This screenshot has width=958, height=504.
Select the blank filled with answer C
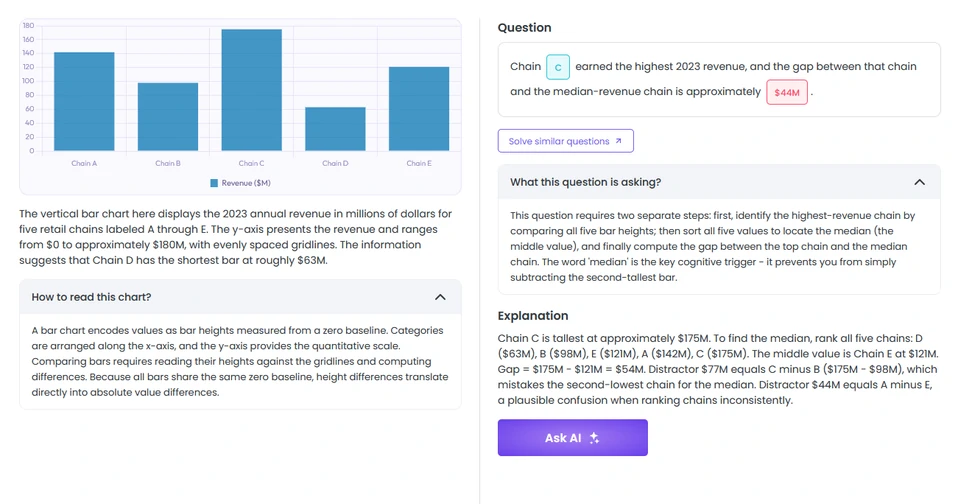click(x=558, y=67)
